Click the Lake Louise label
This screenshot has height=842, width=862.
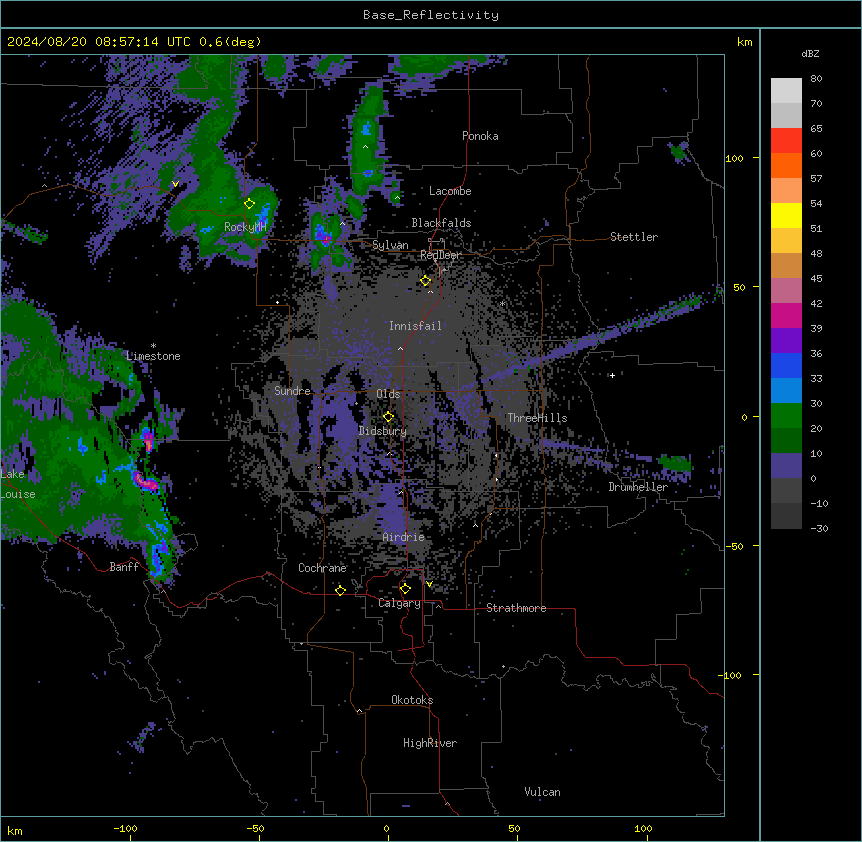pyautogui.click(x=18, y=484)
